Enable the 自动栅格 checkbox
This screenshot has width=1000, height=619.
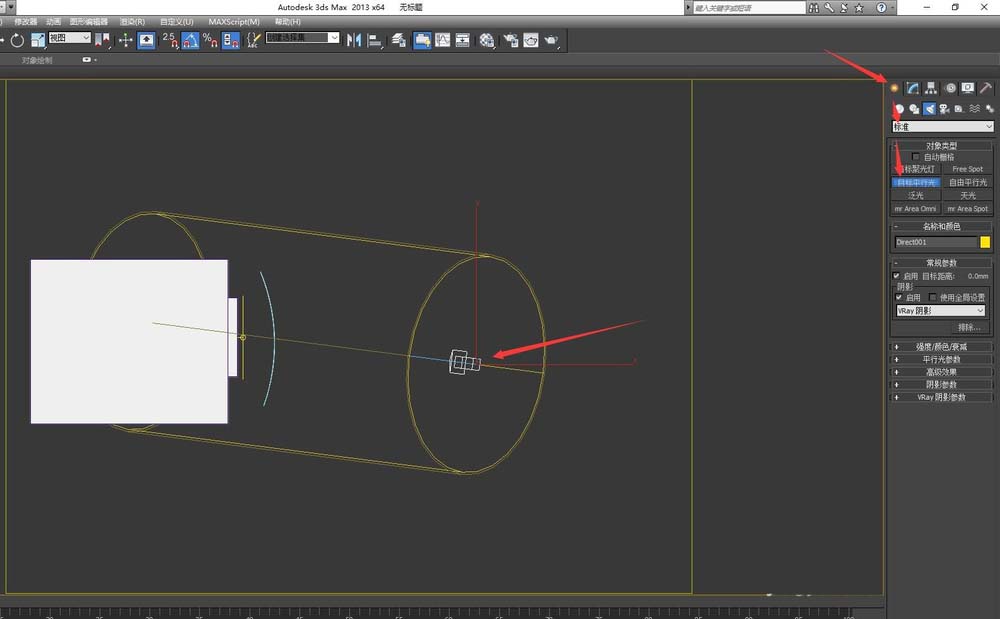tap(916, 157)
